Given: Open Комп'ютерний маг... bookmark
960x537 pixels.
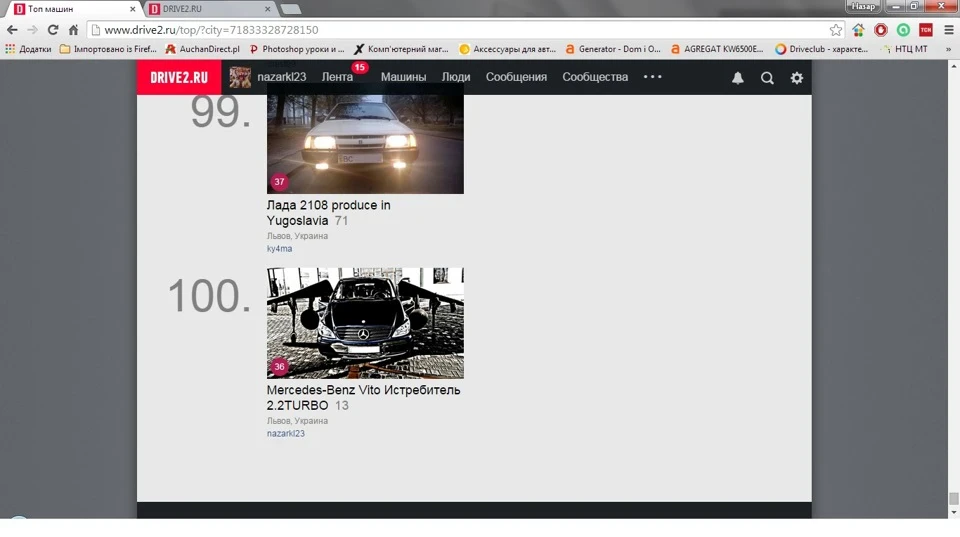Looking at the screenshot, I should (x=401, y=49).
